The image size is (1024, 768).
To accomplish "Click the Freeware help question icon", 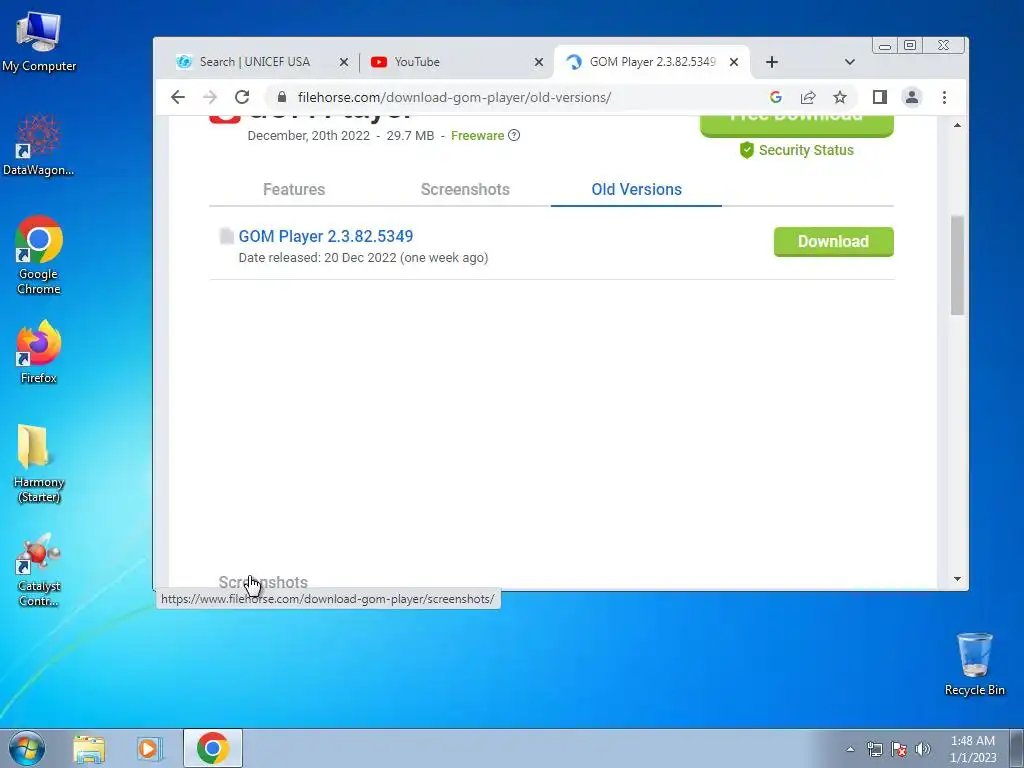I will click(514, 135).
